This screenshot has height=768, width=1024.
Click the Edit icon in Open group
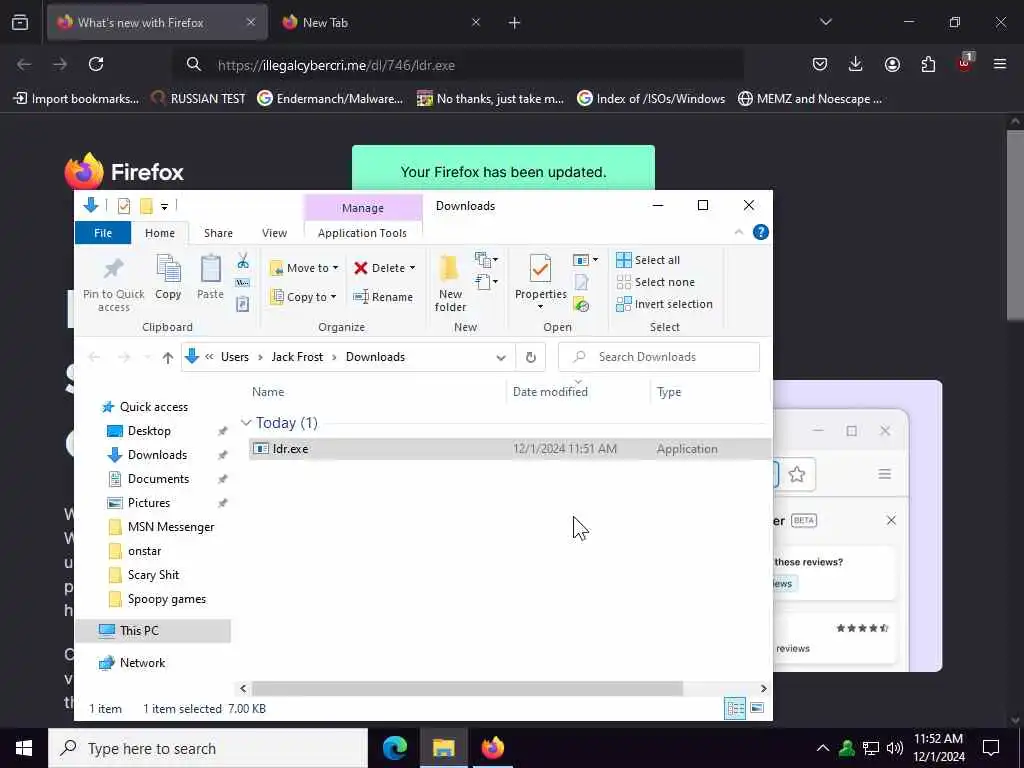(581, 282)
